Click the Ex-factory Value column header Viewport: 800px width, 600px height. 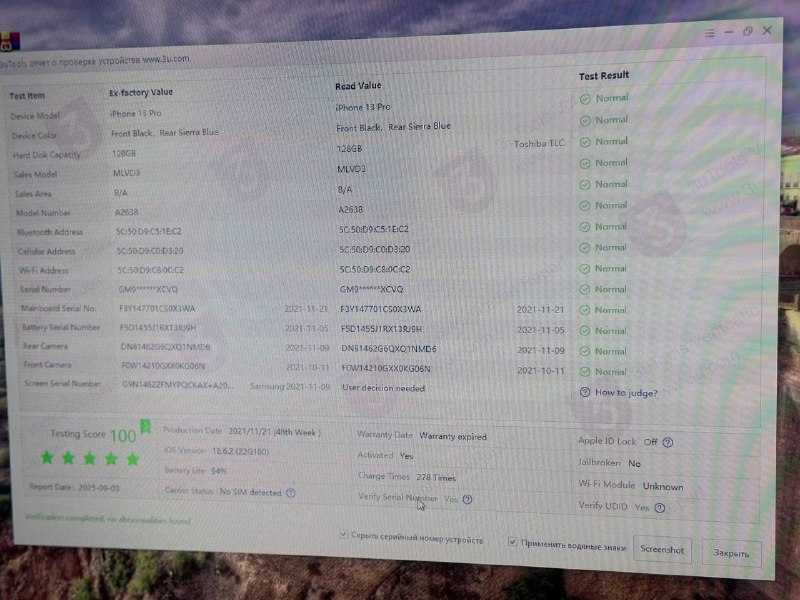coord(141,92)
